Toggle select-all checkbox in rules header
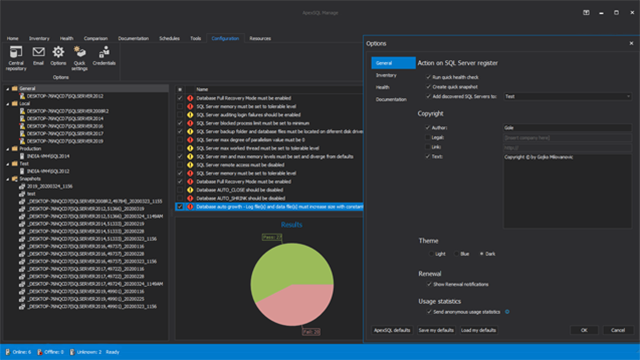The image size is (640, 360). tap(180, 89)
